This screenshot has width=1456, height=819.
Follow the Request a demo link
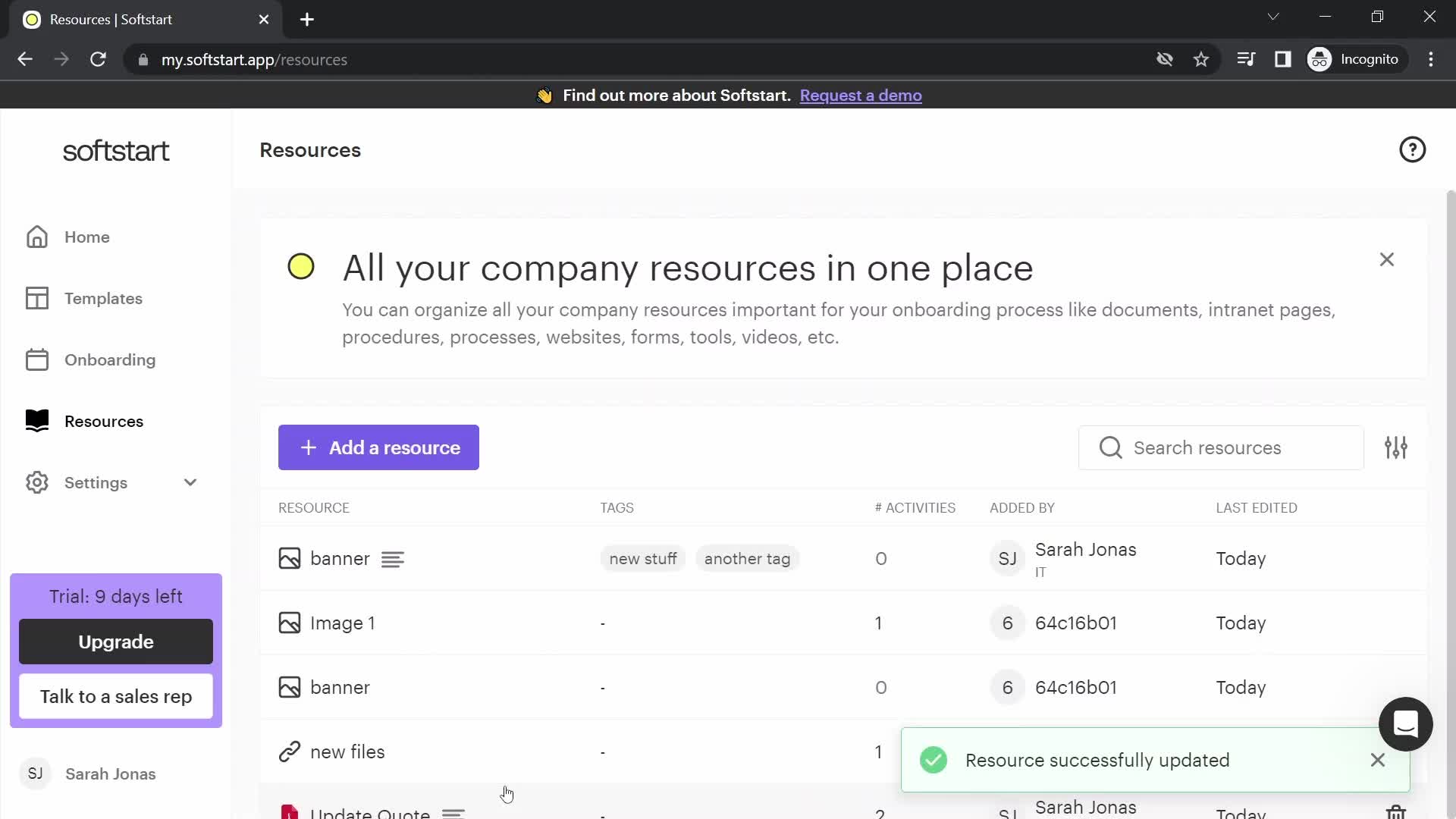[x=861, y=96]
